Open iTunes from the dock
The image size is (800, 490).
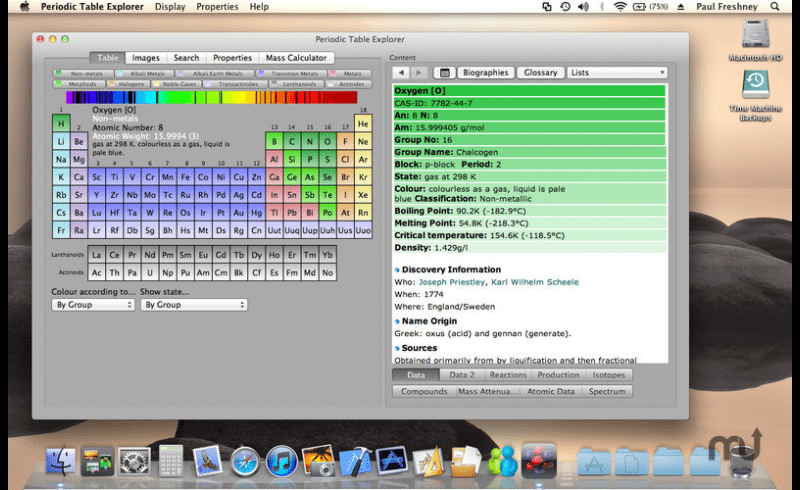click(x=282, y=461)
